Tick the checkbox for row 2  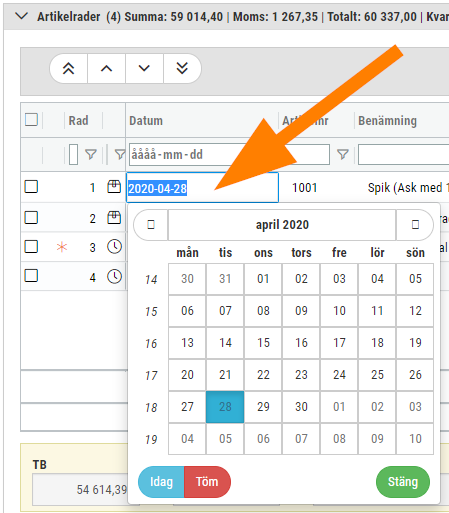pos(31,218)
